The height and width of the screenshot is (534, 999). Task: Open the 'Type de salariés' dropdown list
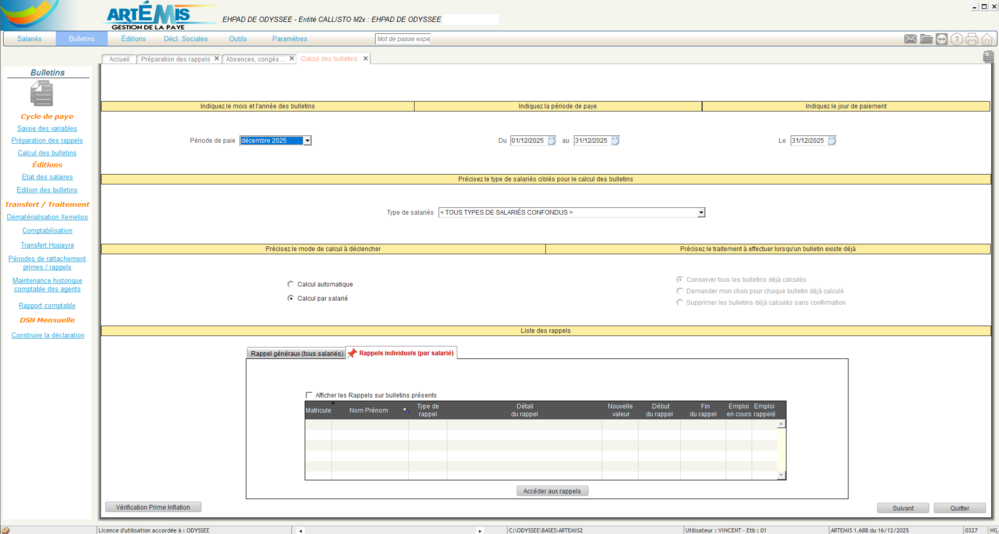pyautogui.click(x=701, y=212)
